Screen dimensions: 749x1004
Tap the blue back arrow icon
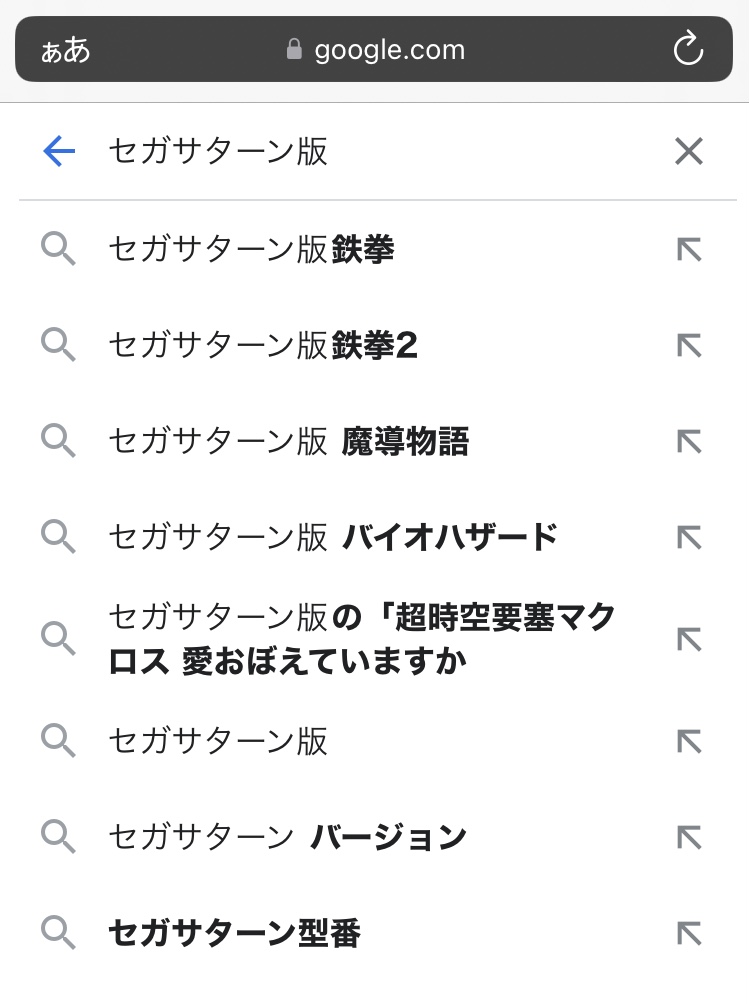pyautogui.click(x=60, y=152)
